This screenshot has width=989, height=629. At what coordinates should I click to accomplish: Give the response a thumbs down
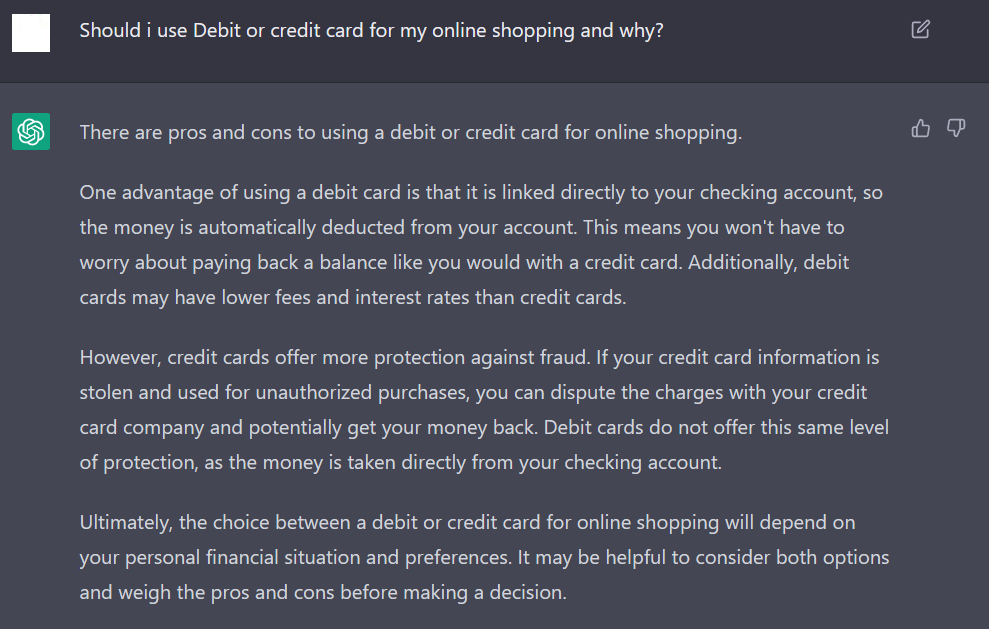[x=956, y=129]
